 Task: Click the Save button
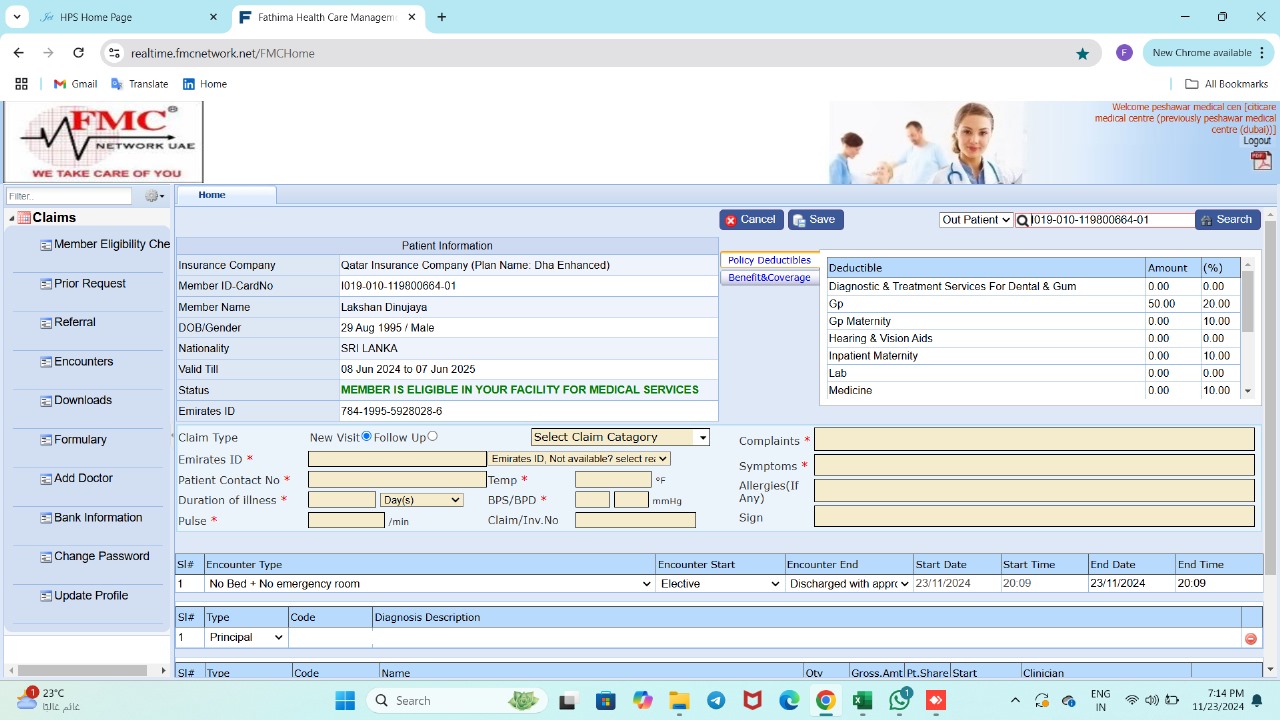(x=815, y=220)
